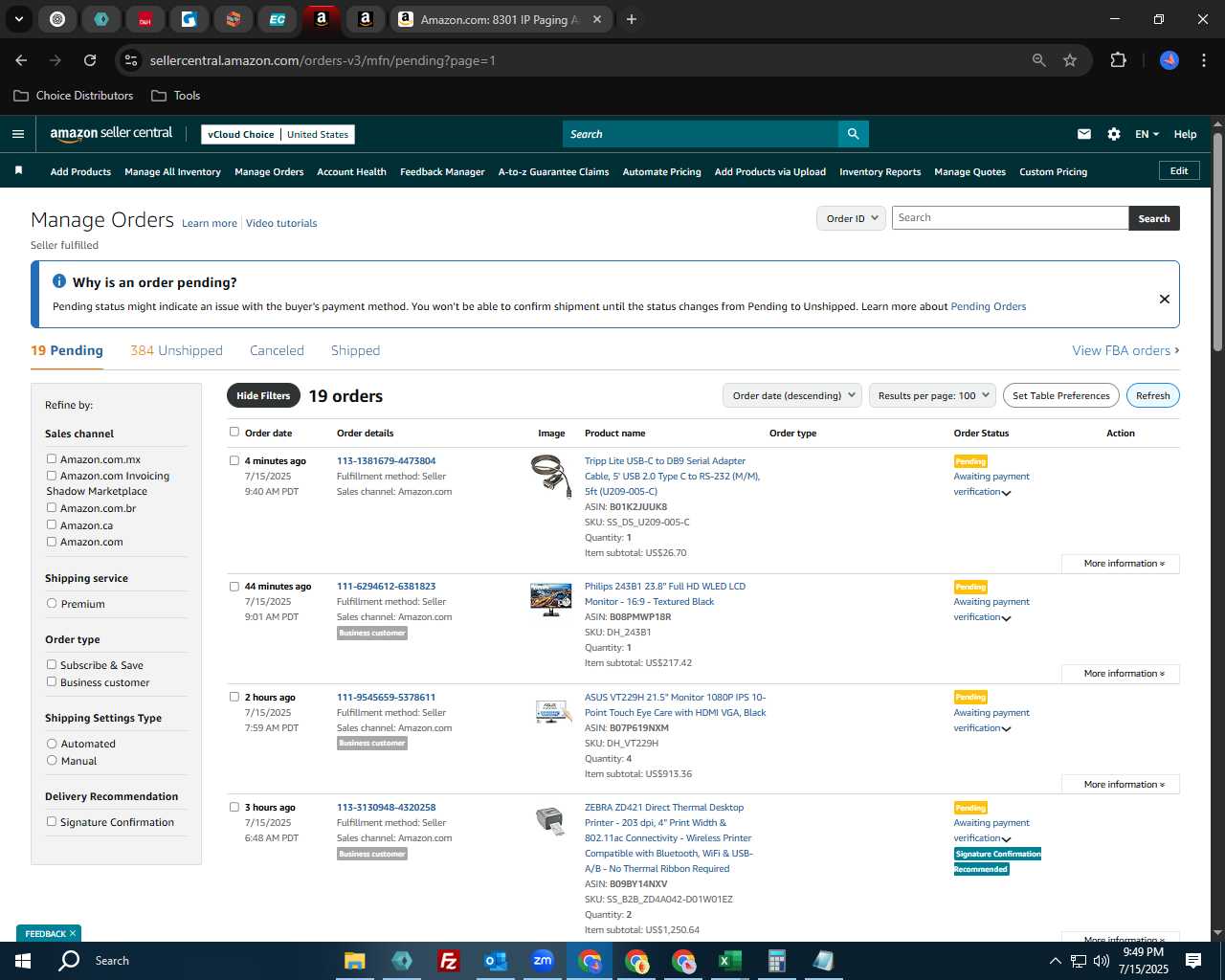The image size is (1225, 980).
Task: Check the Amazon.ca sales channel filter
Action: click(x=52, y=524)
